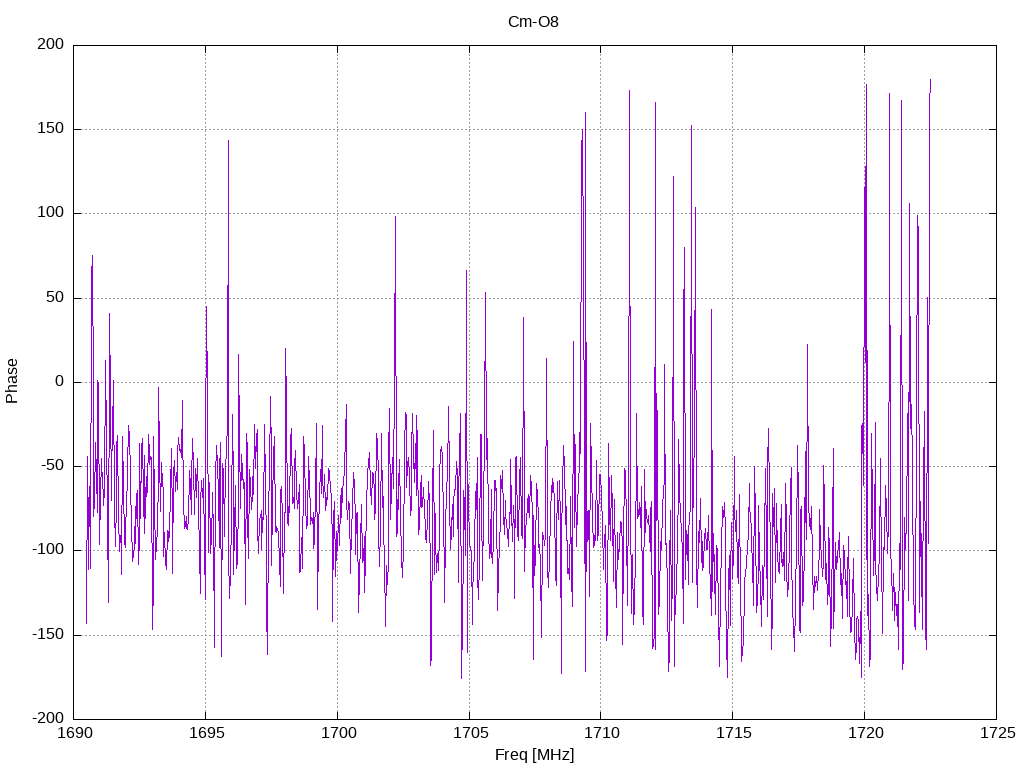Screen dimensions: 1024x768
Task: Click the plot title Cm-O8
Action: tap(533, 22)
